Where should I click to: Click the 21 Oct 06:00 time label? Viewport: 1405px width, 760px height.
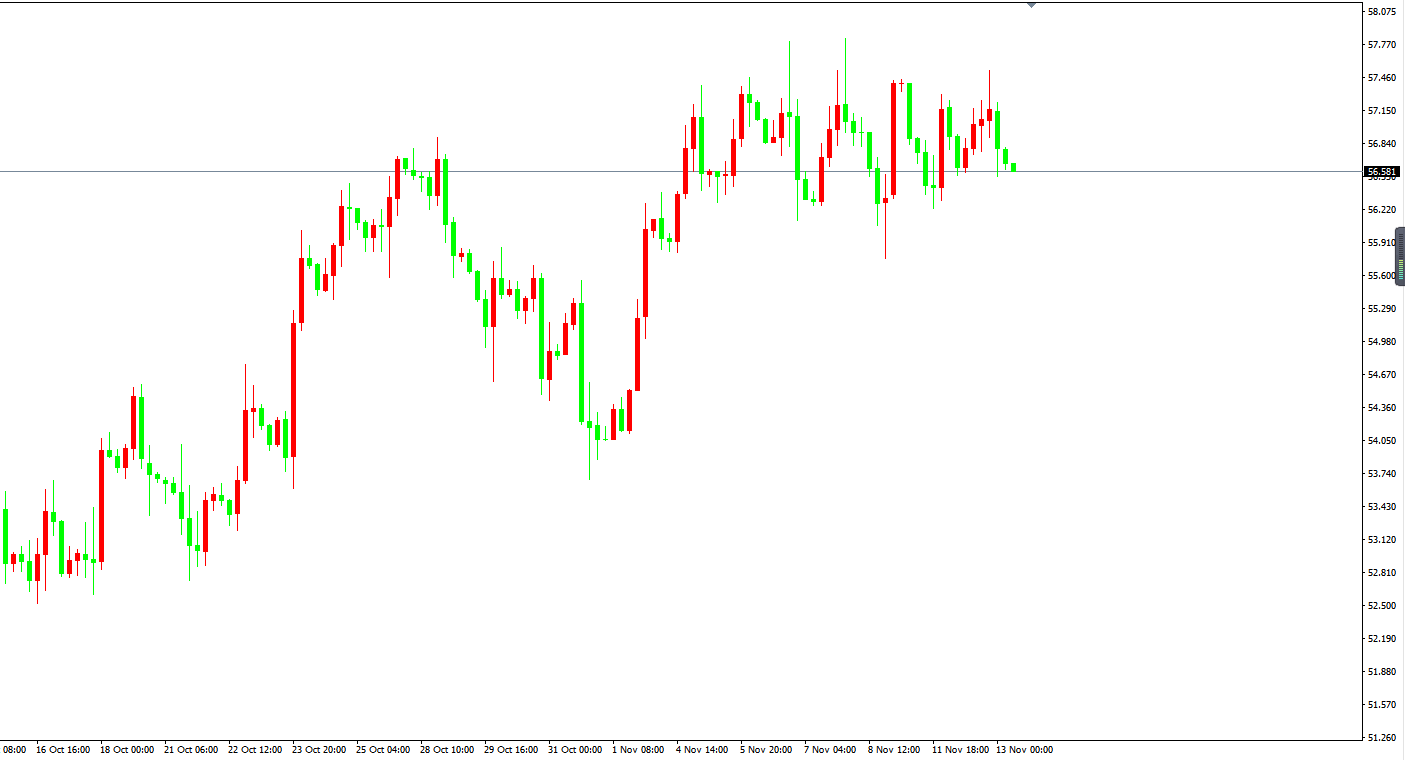tap(191, 749)
